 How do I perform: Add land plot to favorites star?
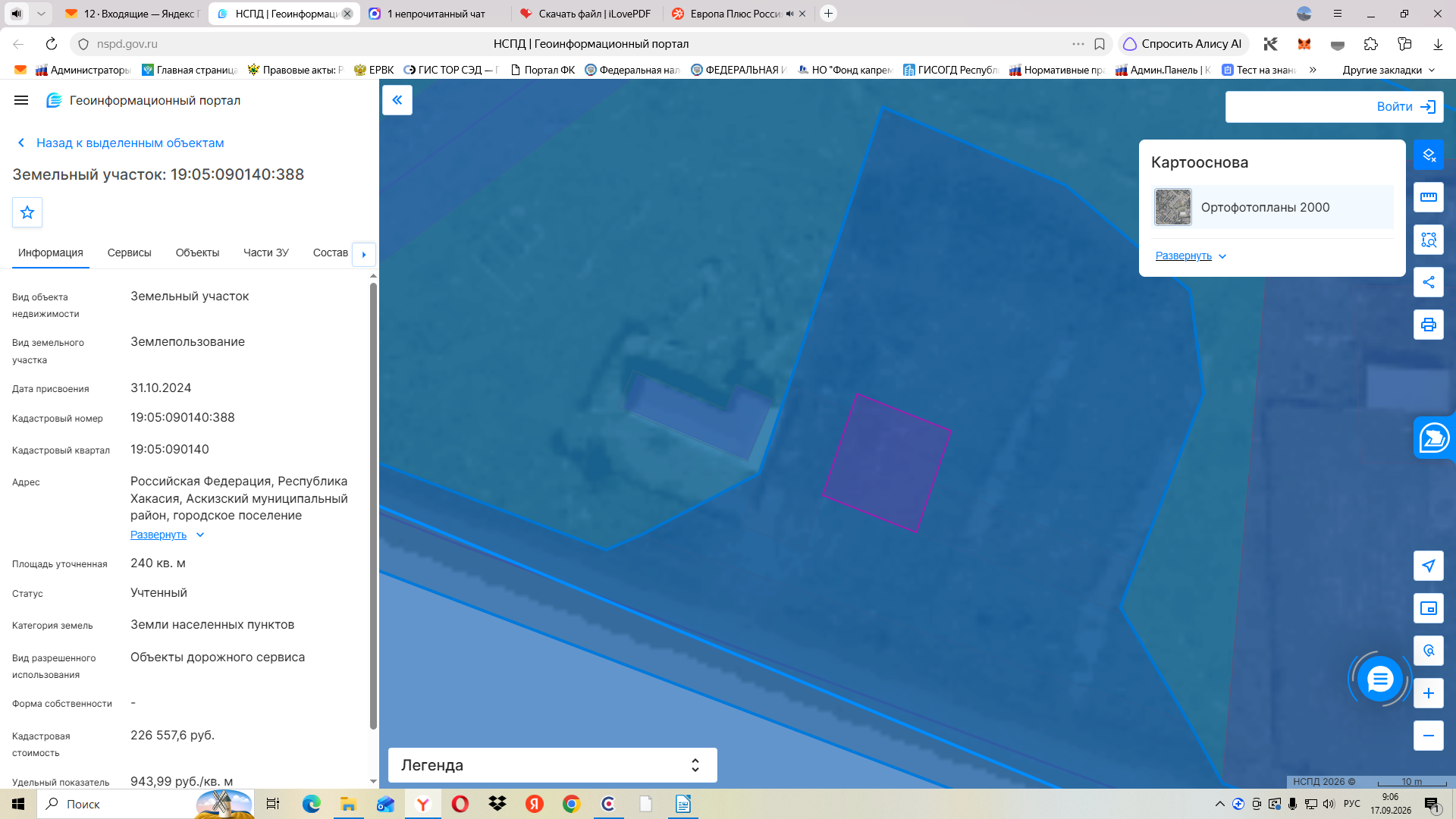click(27, 212)
